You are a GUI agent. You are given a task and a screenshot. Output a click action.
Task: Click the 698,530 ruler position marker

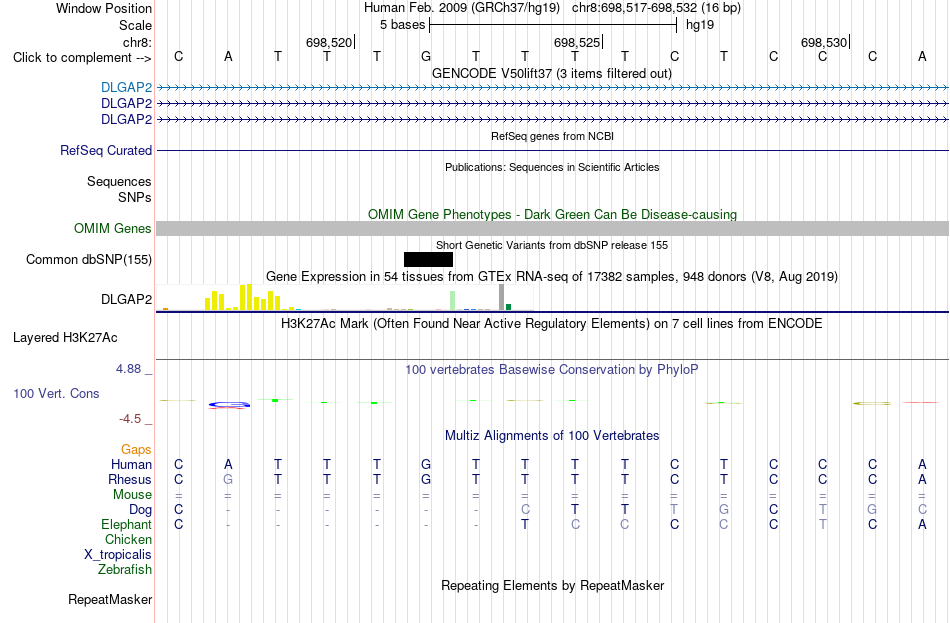[824, 42]
